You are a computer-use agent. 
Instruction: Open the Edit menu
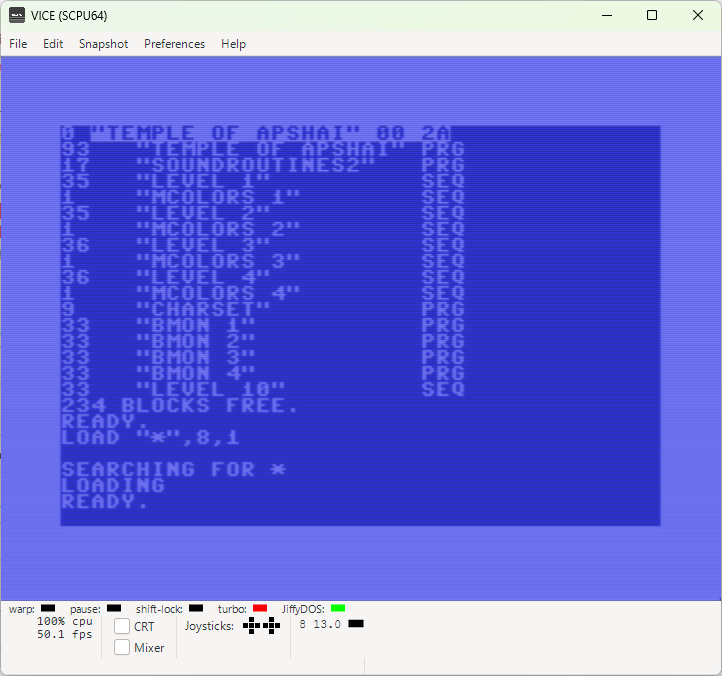pyautogui.click(x=53, y=44)
